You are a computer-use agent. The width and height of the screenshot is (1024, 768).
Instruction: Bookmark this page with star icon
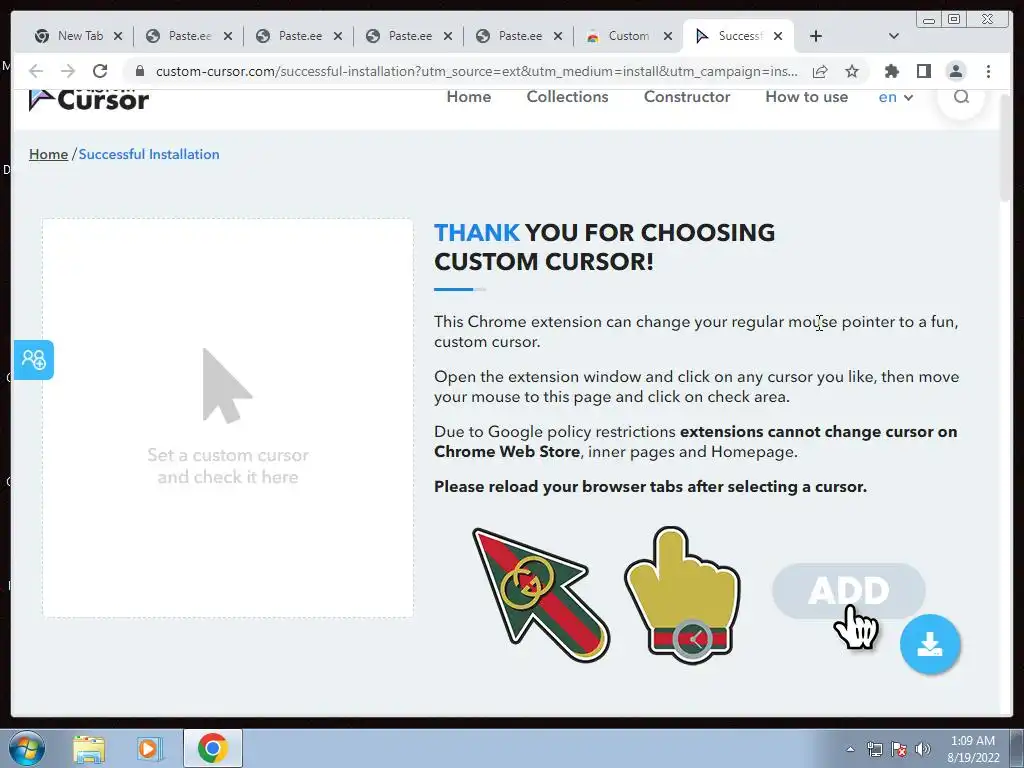pos(852,71)
